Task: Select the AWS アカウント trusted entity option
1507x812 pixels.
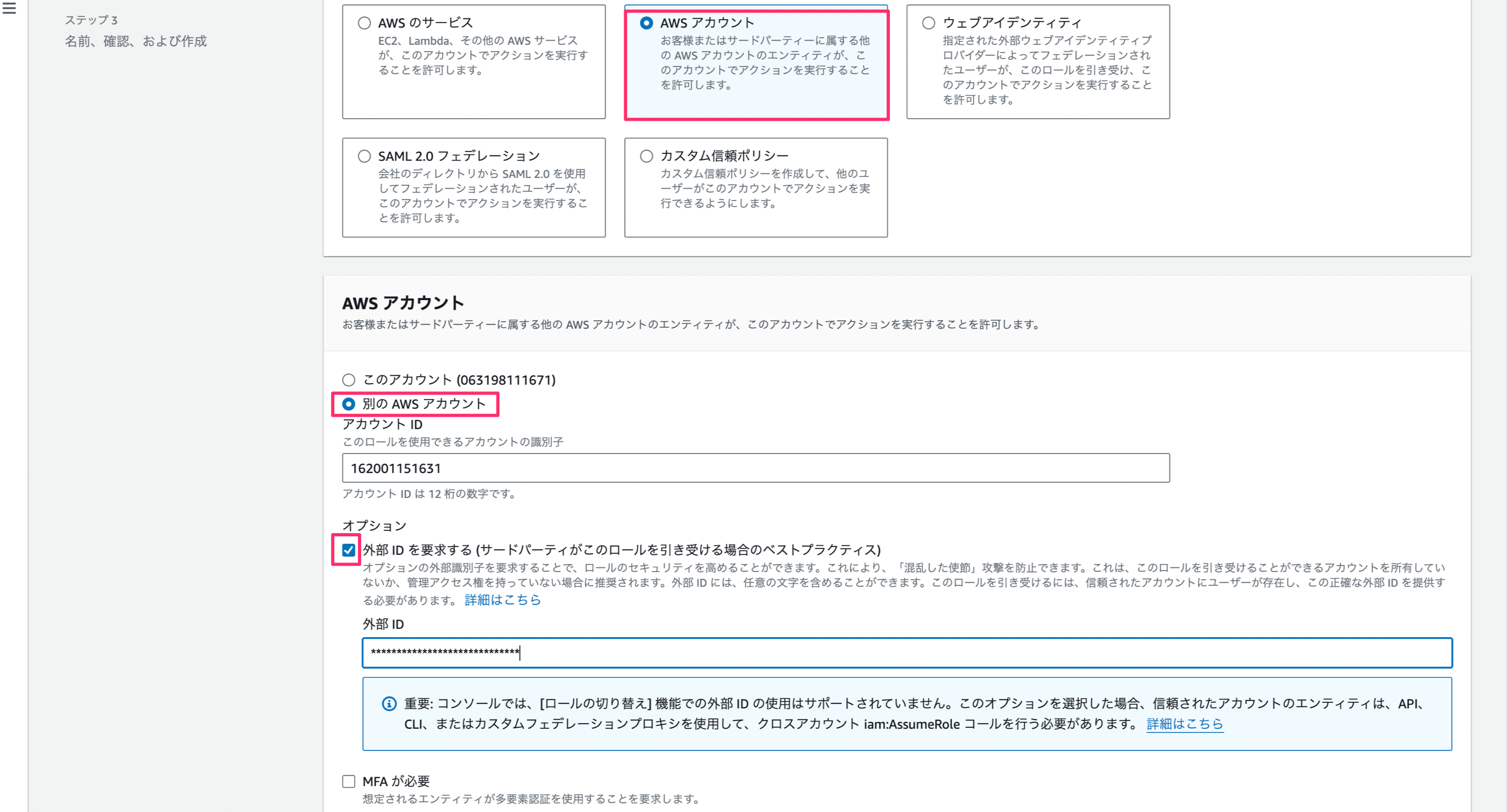Action: [x=646, y=23]
